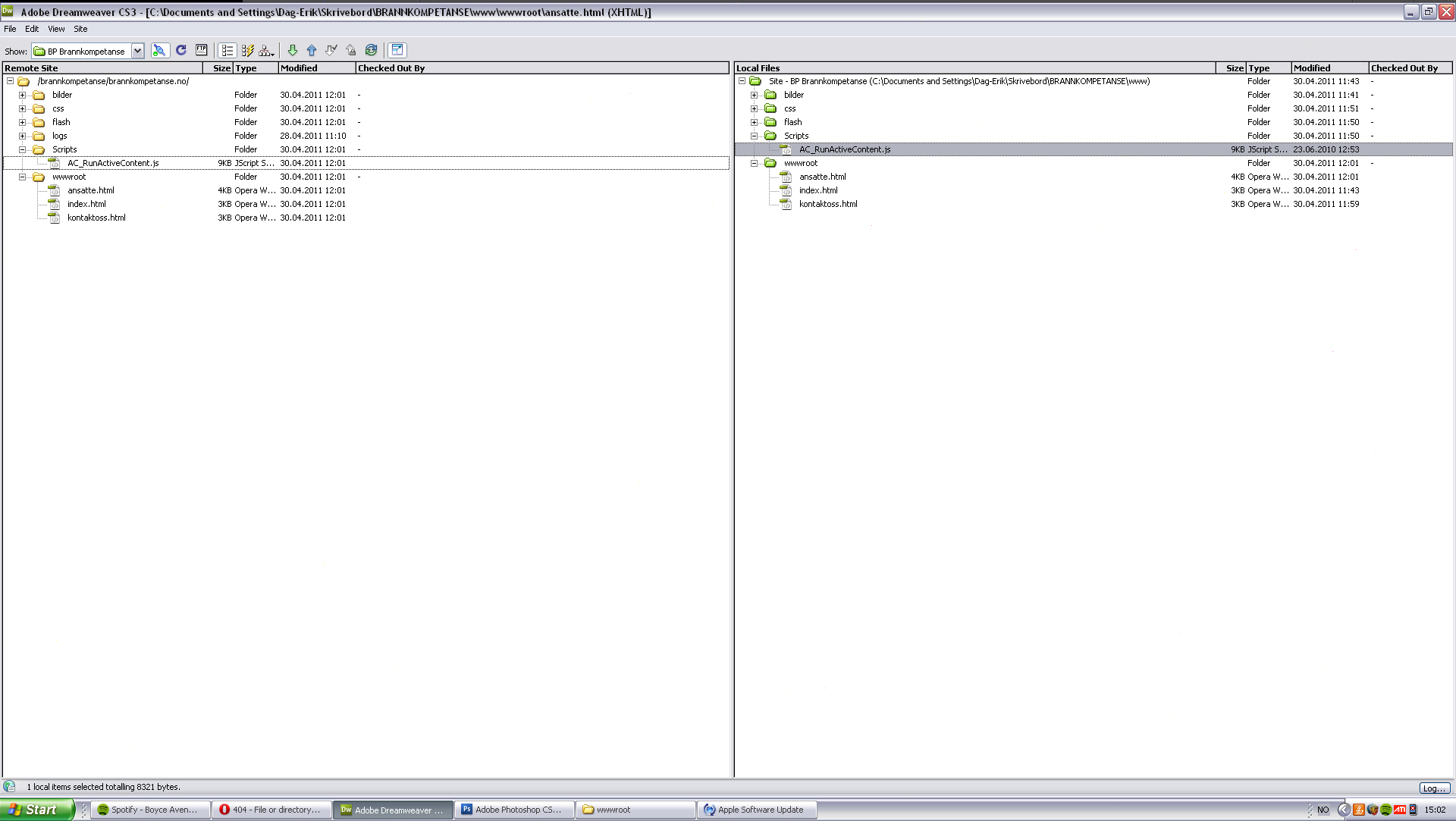This screenshot has height=821, width=1456.
Task: Collapse the local Site root node
Action: click(x=742, y=81)
